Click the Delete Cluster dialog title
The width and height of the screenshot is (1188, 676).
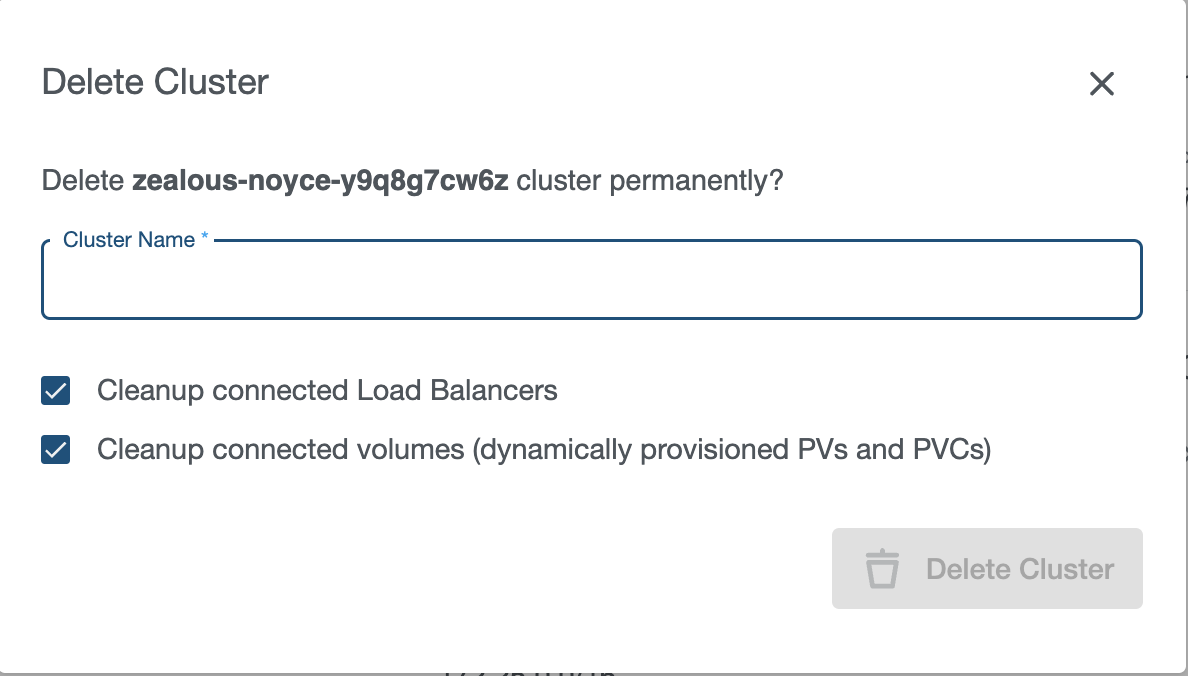pos(154,82)
